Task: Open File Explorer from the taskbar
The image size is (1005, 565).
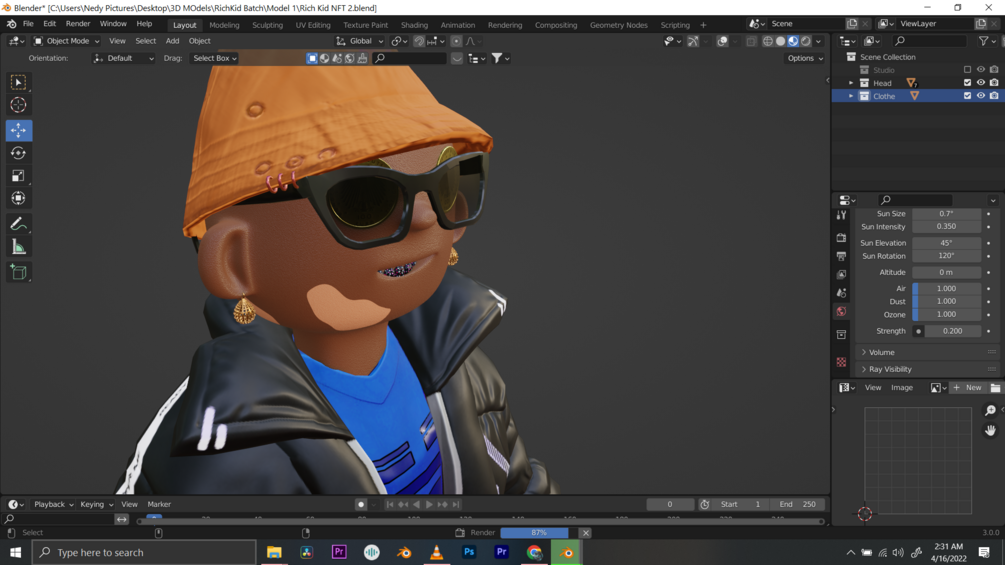Action: click(274, 552)
